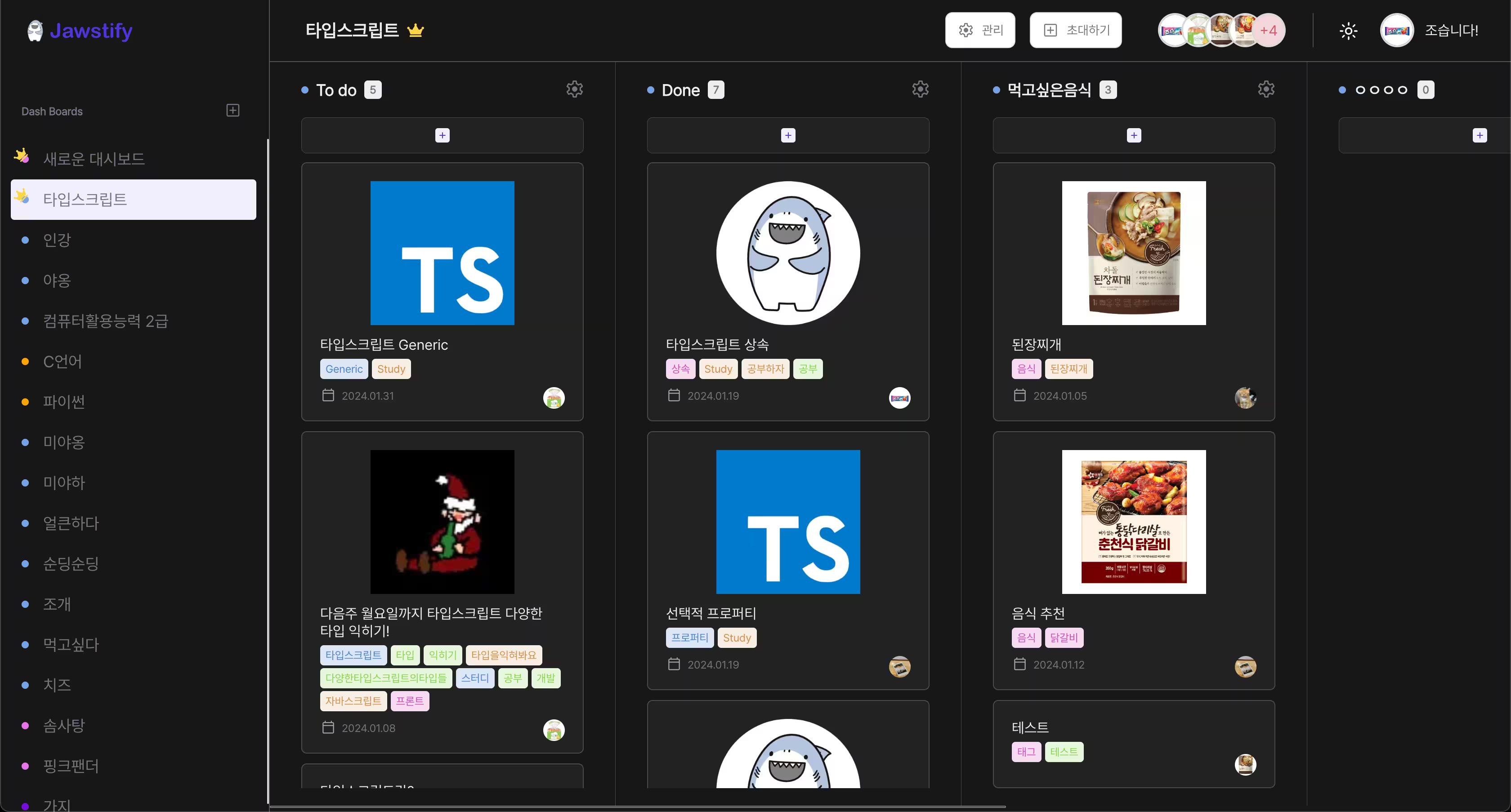Open 먹고싶다 dashboard in sidebar
Image resolution: width=1511 pixels, height=812 pixels.
click(x=133, y=644)
